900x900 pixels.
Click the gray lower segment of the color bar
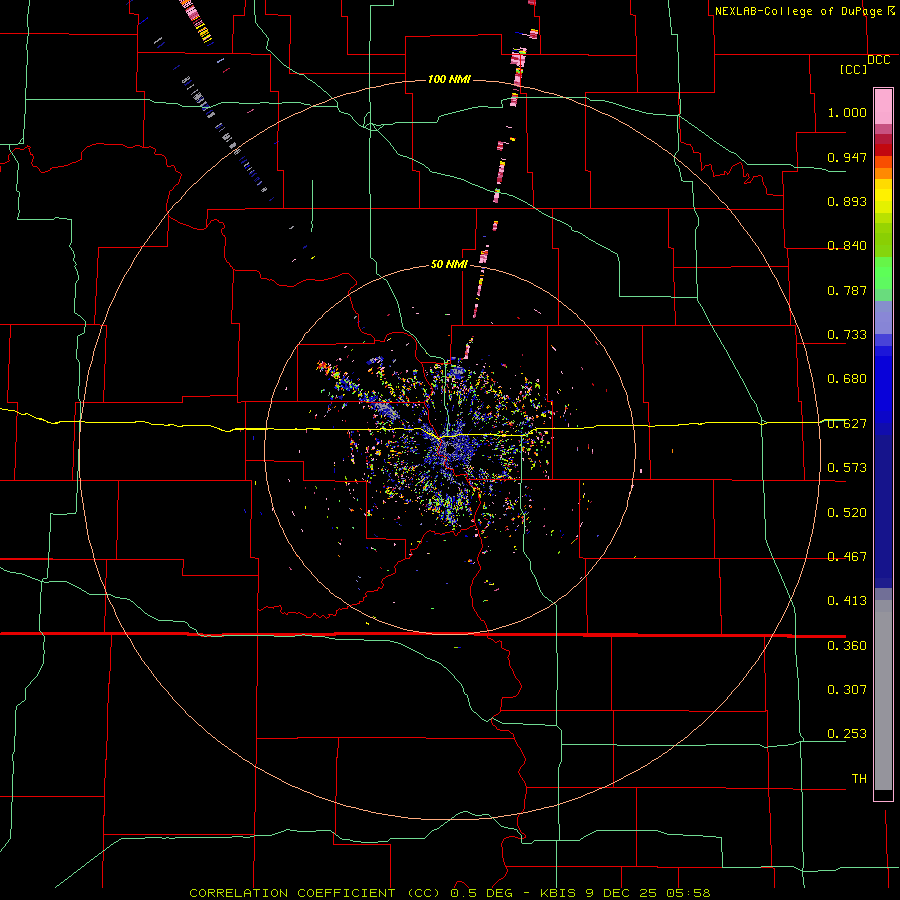pos(883,695)
